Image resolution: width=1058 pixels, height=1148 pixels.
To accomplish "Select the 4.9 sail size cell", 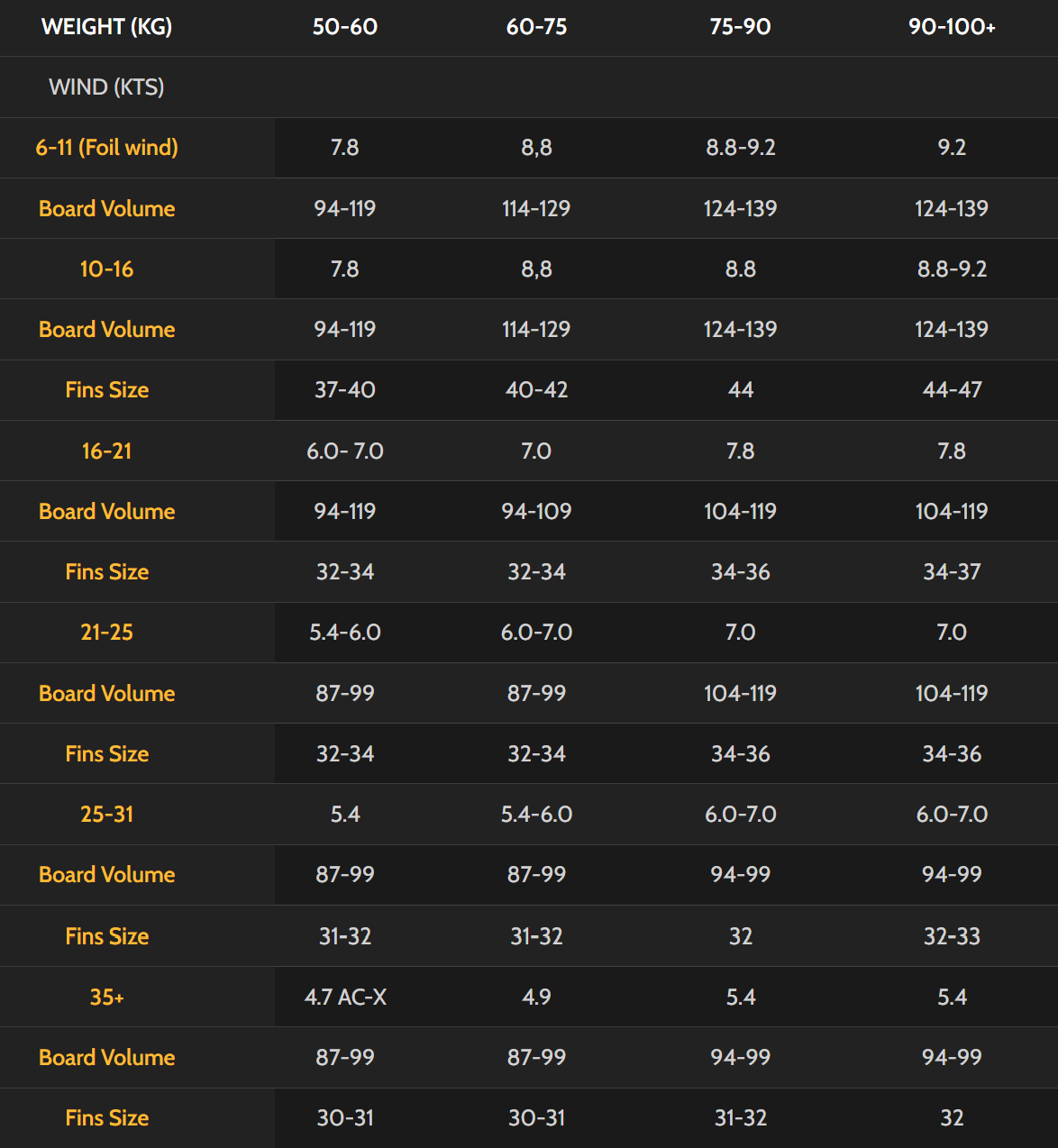I will coord(536,998).
